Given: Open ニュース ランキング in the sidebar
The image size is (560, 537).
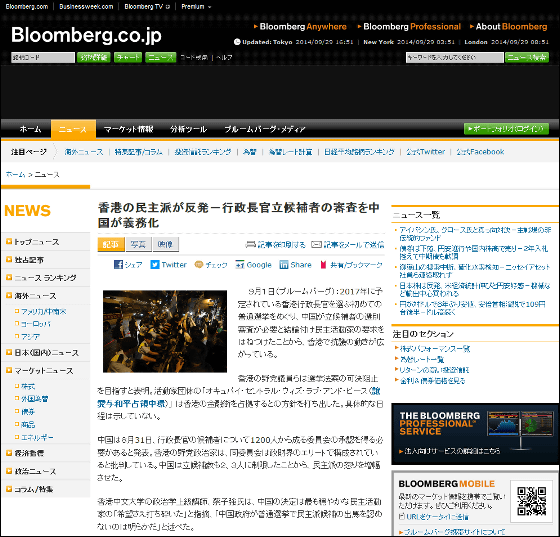Looking at the screenshot, I should coord(46,278).
